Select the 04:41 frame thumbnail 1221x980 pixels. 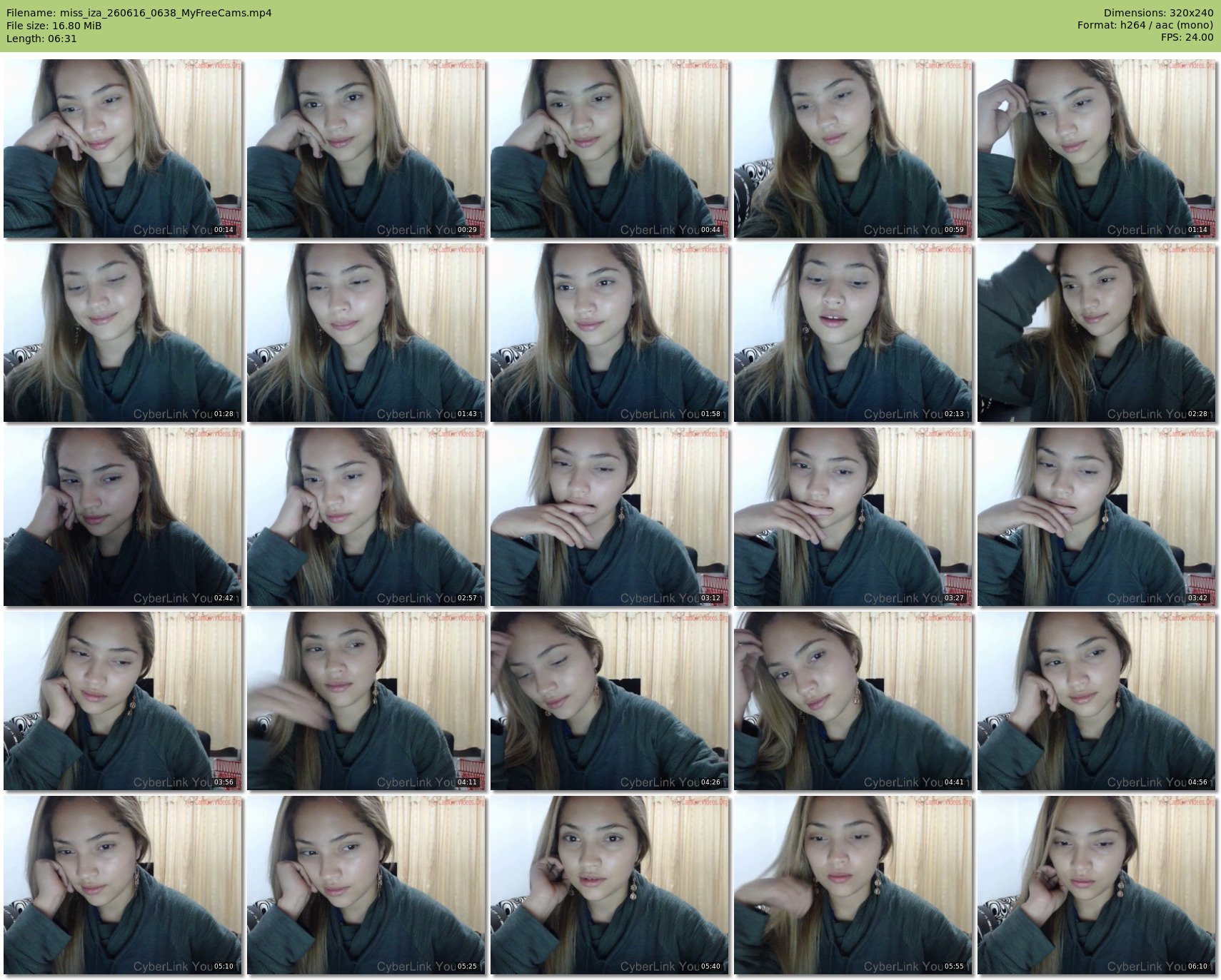[853, 701]
